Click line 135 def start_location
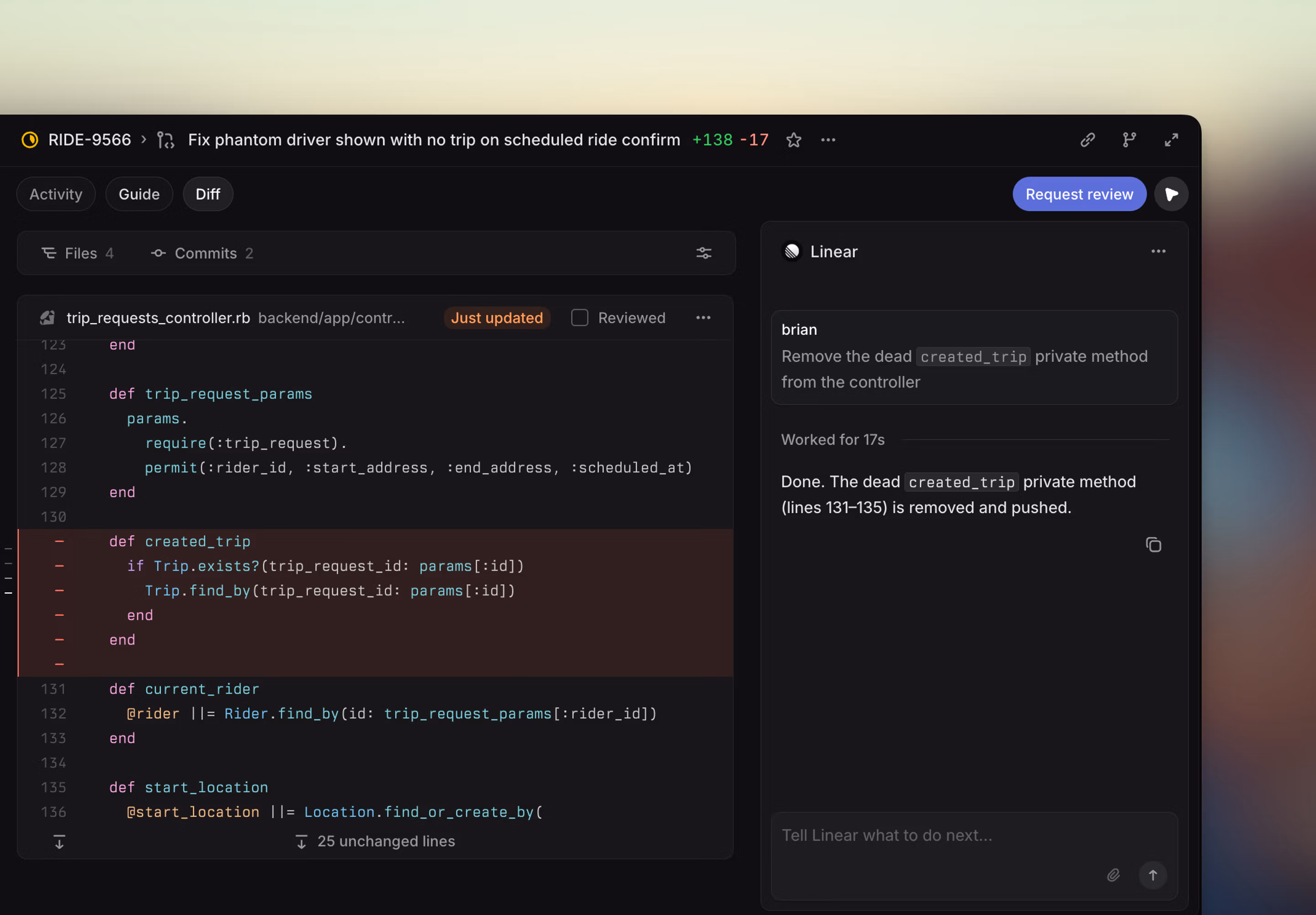The height and width of the screenshot is (915, 1316). click(x=376, y=787)
